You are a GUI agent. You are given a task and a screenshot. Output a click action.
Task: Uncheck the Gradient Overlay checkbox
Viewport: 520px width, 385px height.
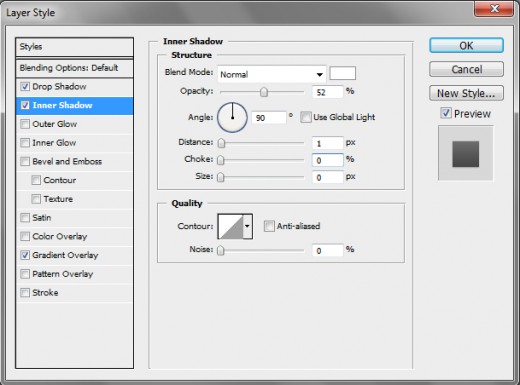click(x=25, y=255)
